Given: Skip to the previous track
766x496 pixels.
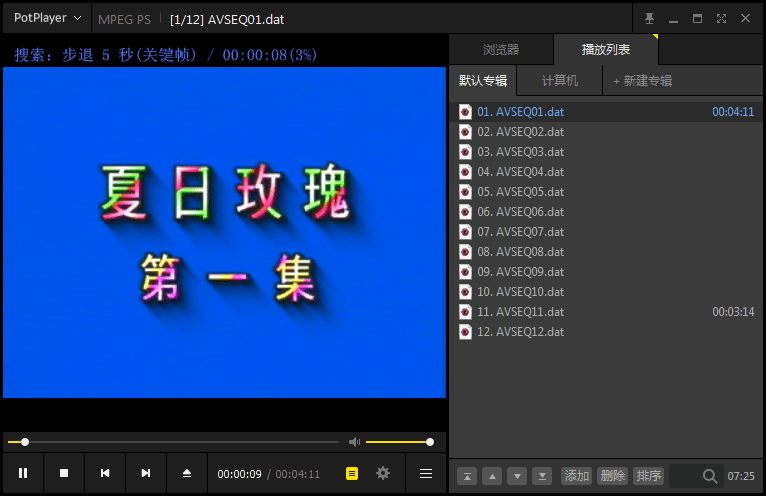Looking at the screenshot, I should [105, 473].
